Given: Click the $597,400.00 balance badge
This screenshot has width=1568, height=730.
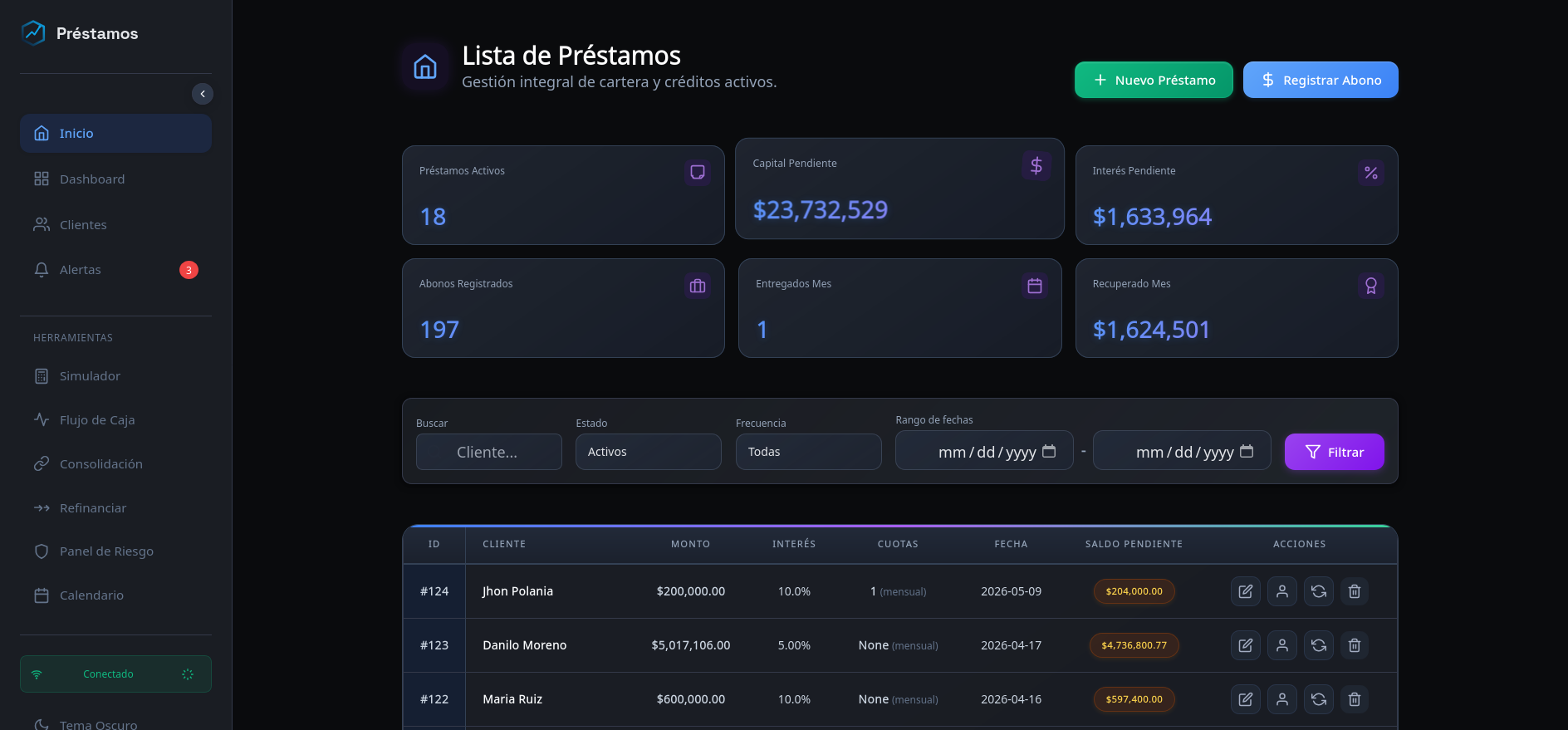Looking at the screenshot, I should click(x=1134, y=699).
